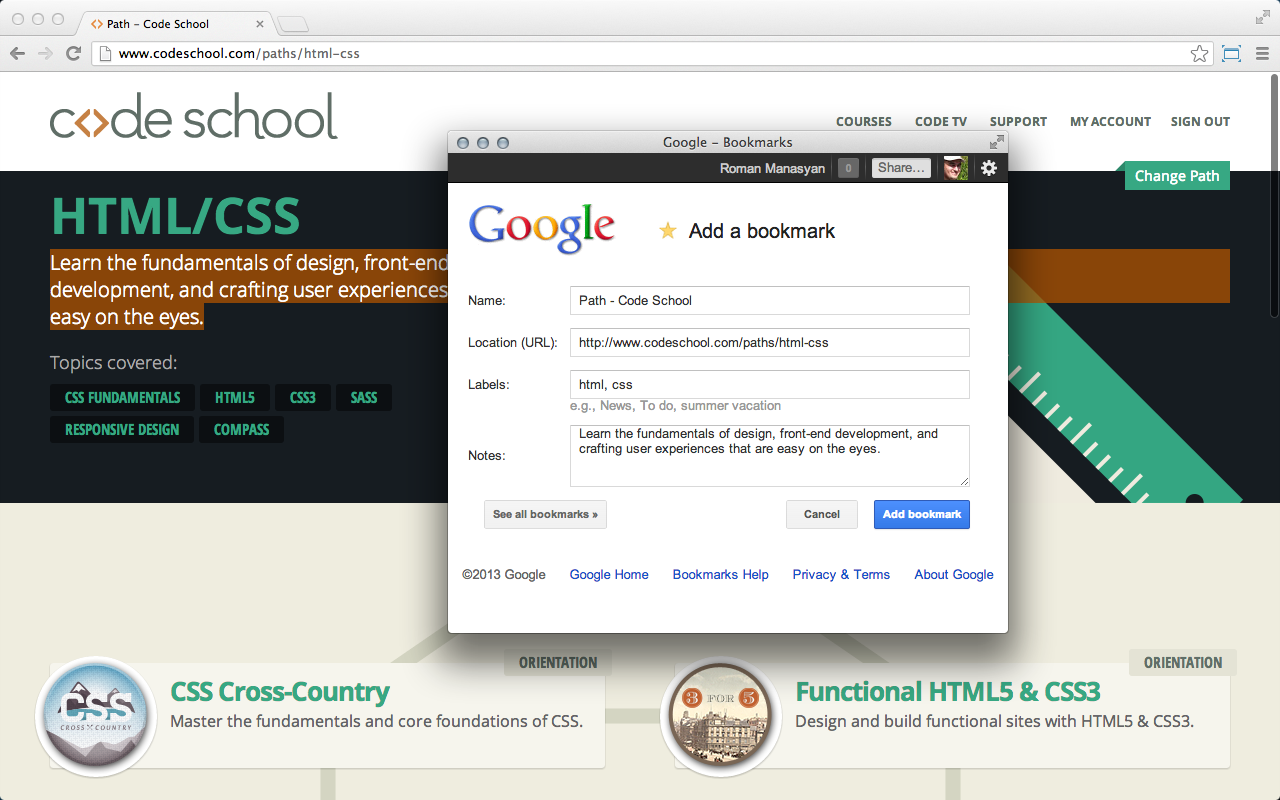Click the 3 for 5 course badge
The height and width of the screenshot is (800, 1280).
click(721, 716)
